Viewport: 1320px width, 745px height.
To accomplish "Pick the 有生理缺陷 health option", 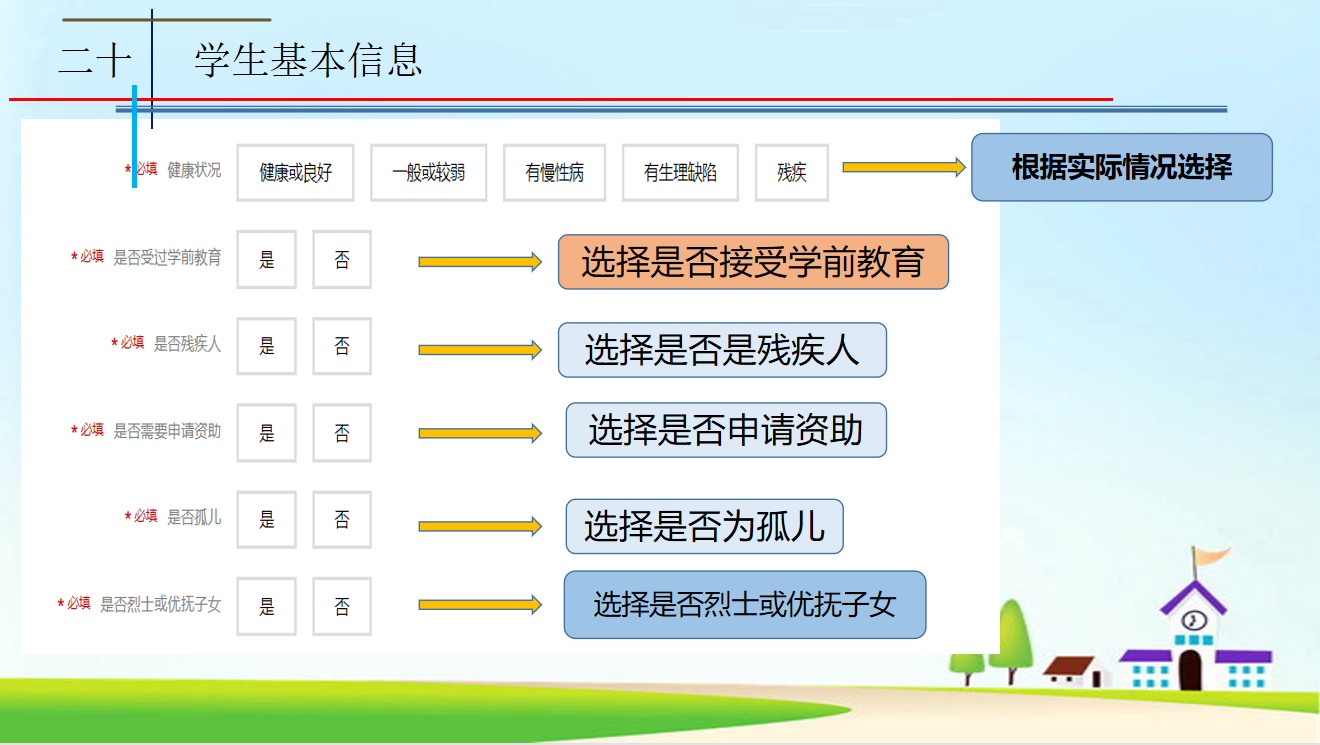I will (x=680, y=173).
